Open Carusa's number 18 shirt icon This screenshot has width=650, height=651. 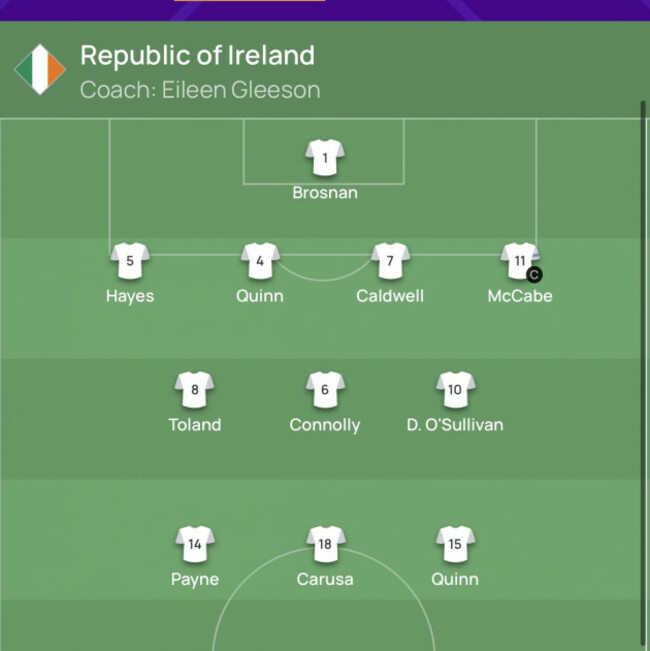coord(325,545)
